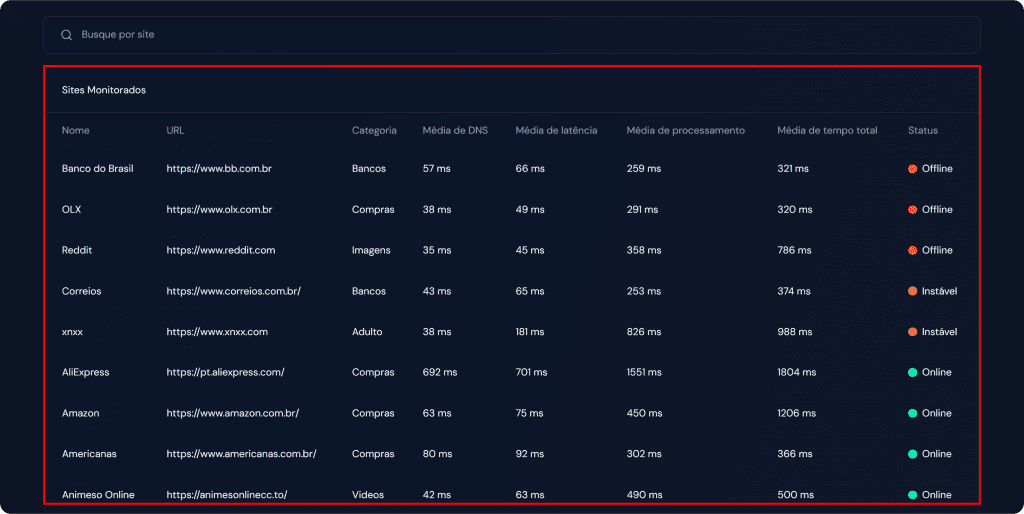
Task: Select the Banco do Brasil name cell
Action: coord(97,169)
